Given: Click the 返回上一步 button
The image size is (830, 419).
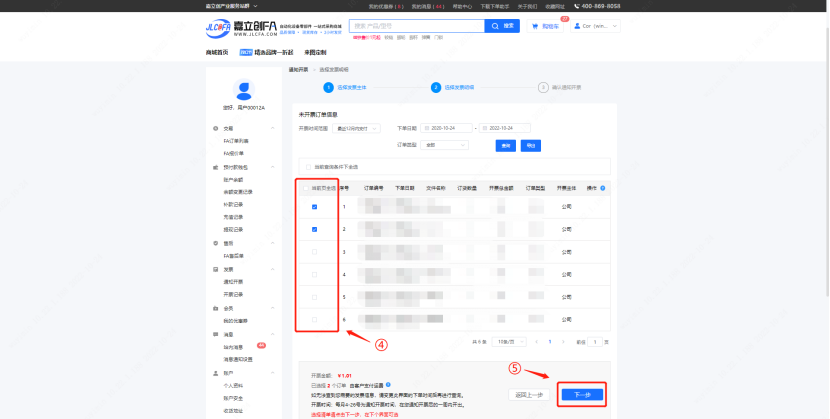Looking at the screenshot, I should pyautogui.click(x=527, y=394).
